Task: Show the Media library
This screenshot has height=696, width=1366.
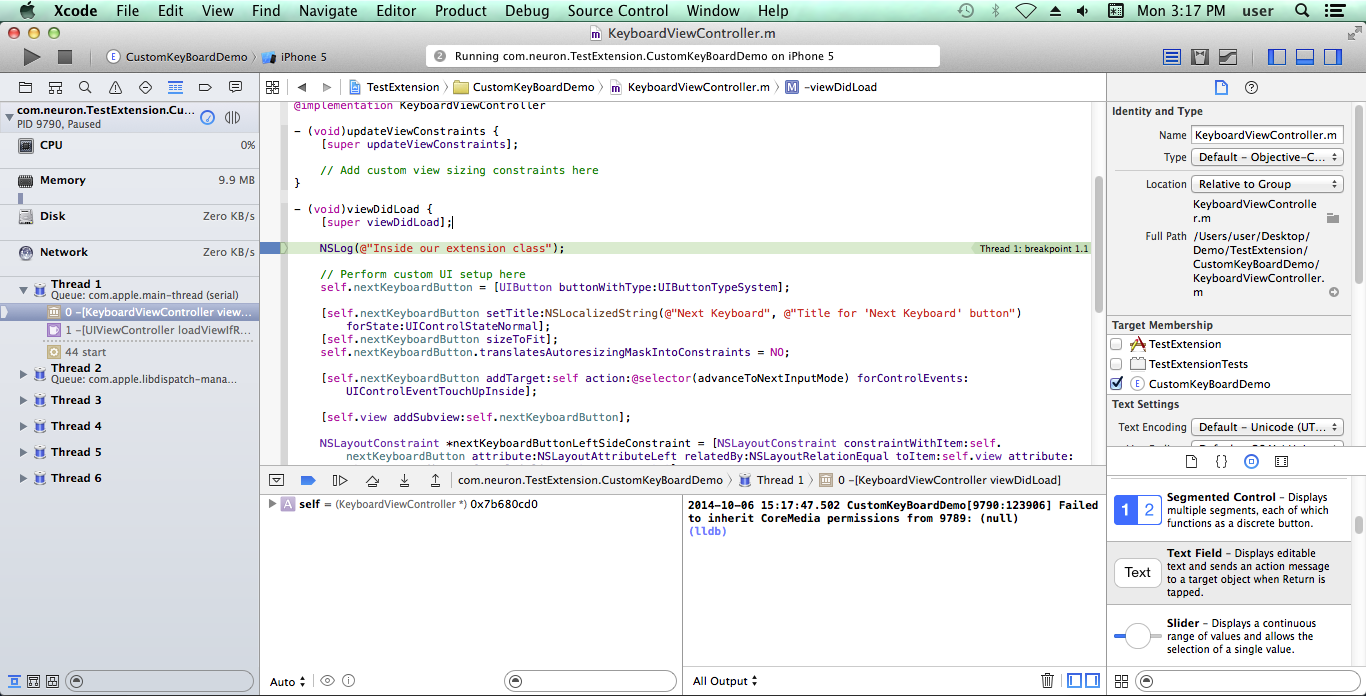Action: [1281, 462]
